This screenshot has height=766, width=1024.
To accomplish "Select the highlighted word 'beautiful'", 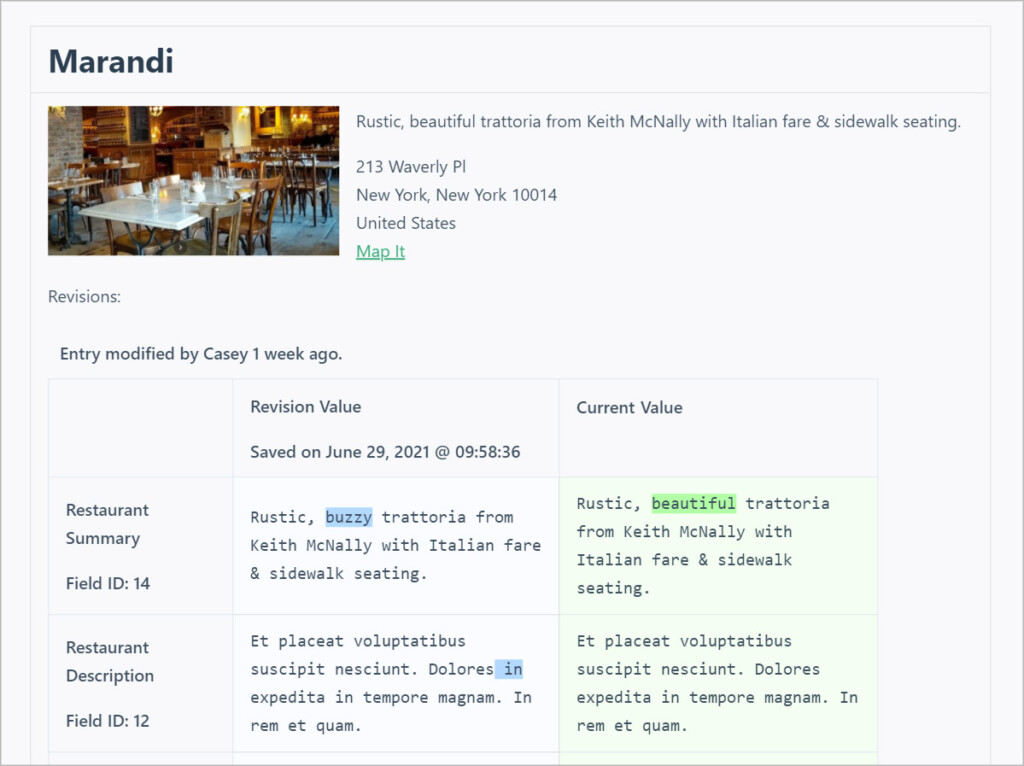I will pyautogui.click(x=694, y=503).
